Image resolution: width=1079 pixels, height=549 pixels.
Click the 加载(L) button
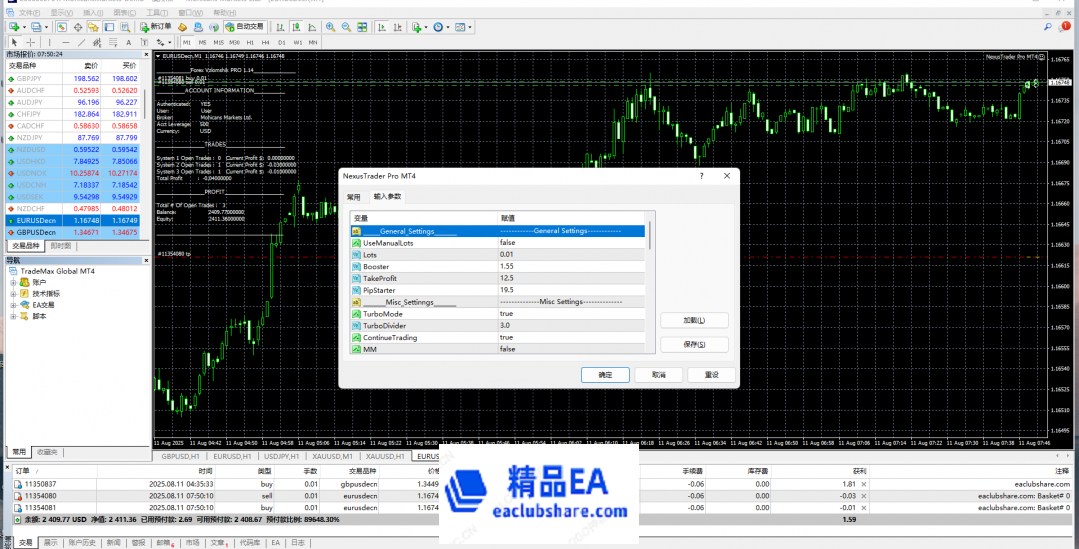pos(694,320)
